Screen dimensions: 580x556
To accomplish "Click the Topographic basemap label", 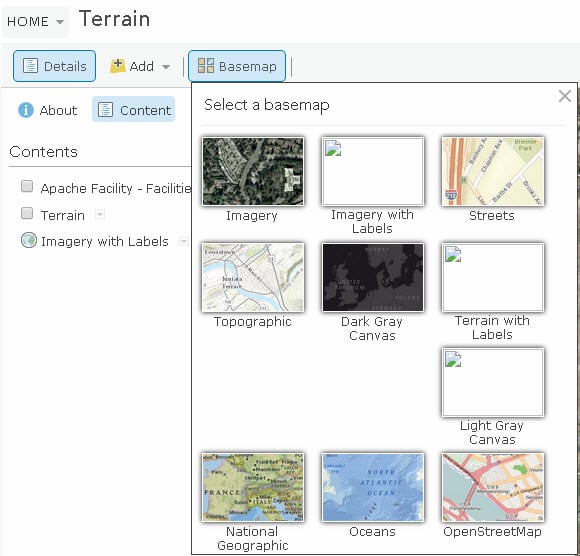I will click(x=253, y=322).
